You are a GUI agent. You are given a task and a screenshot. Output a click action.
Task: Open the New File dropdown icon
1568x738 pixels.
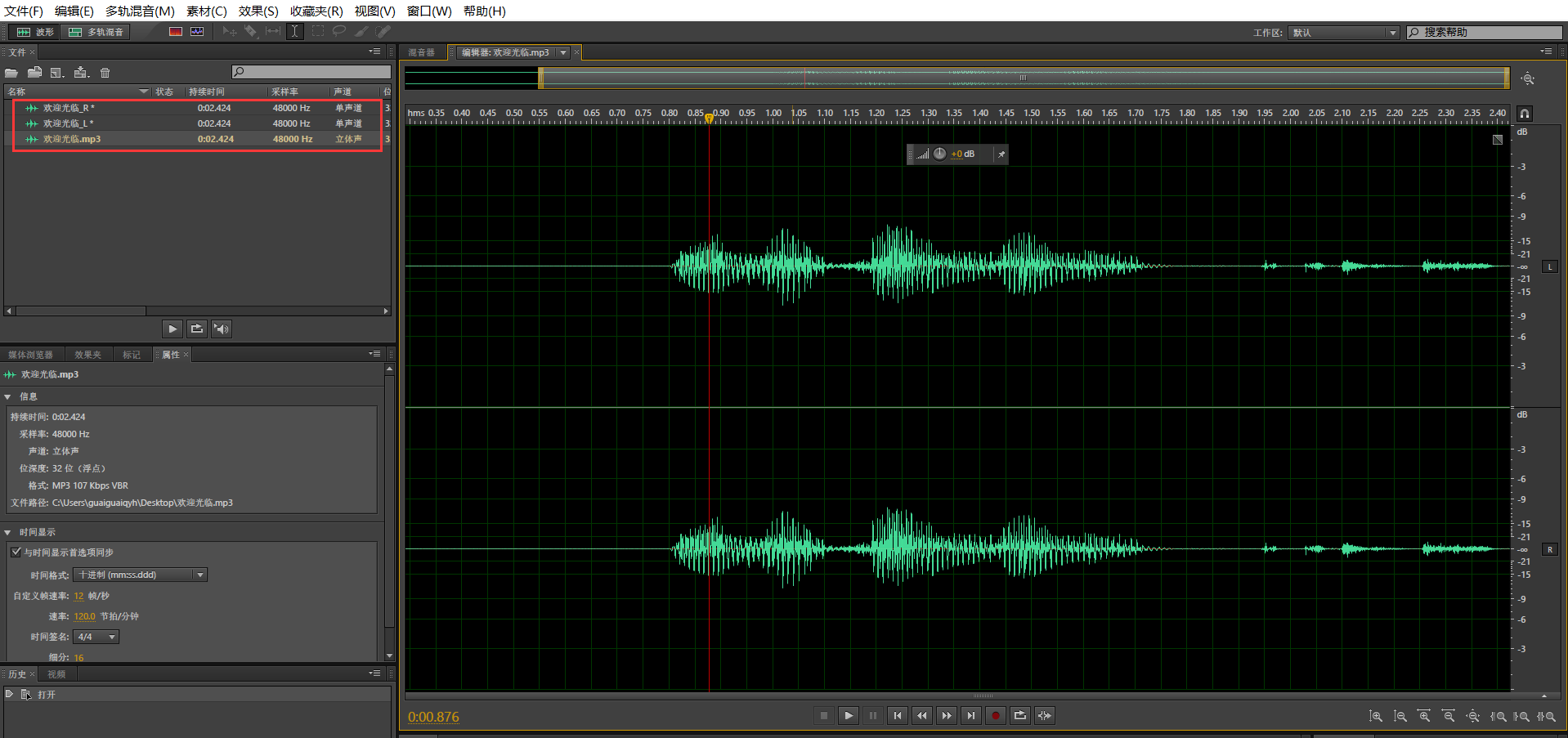[x=57, y=73]
